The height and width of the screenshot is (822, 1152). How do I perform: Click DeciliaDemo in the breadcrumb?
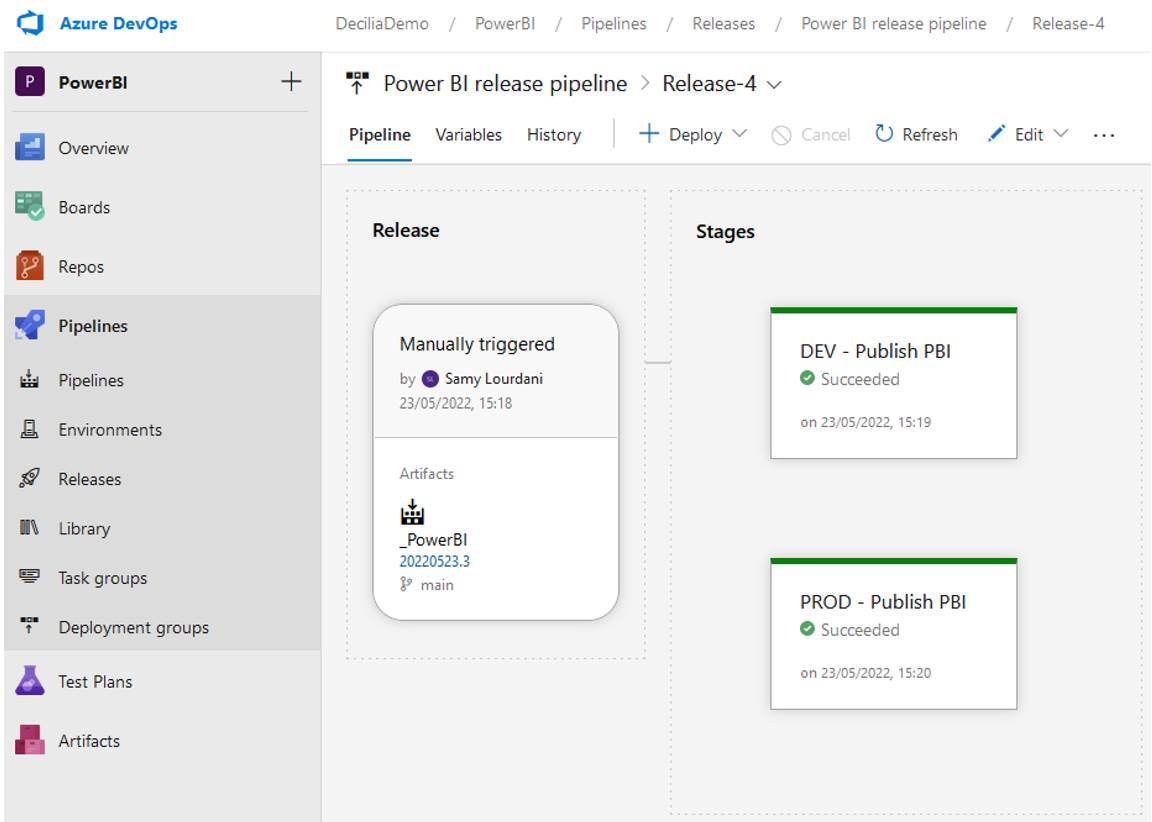tap(382, 24)
